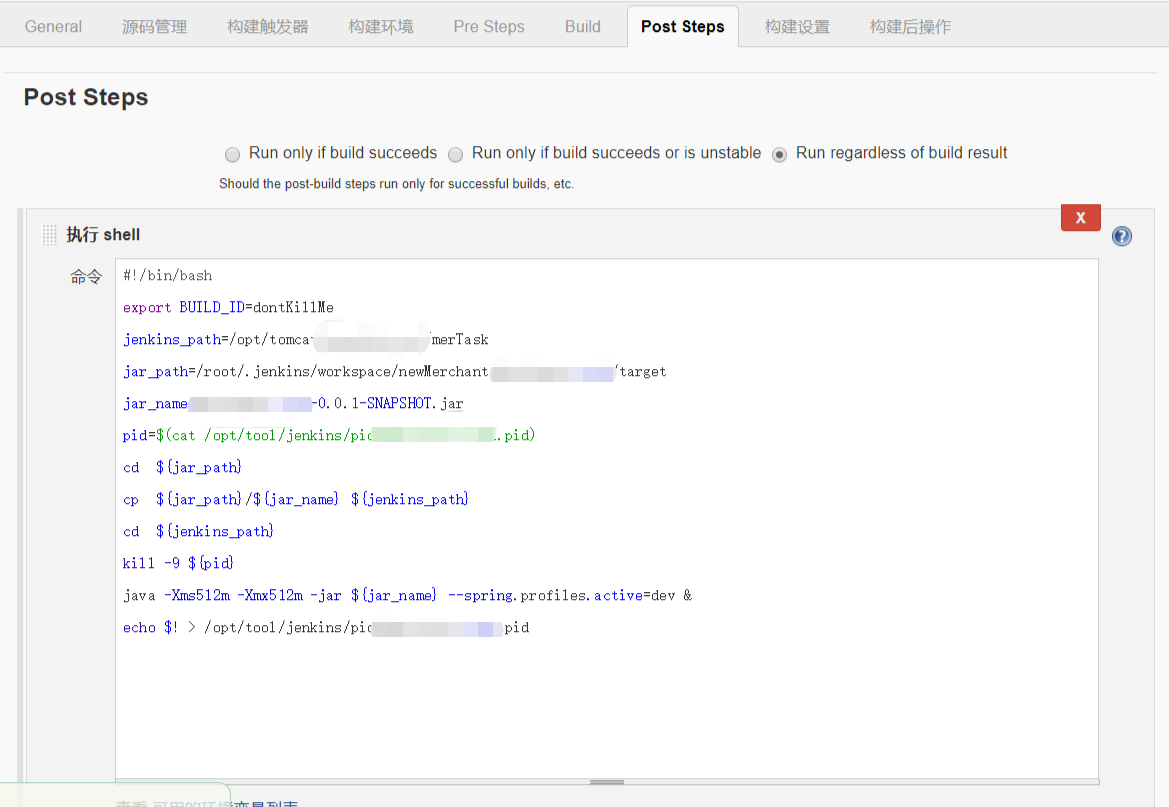Screen dimensions: 1169x807
Task: Click the 'jar_path=/root/.jenkins' line
Action: [x=394, y=371]
